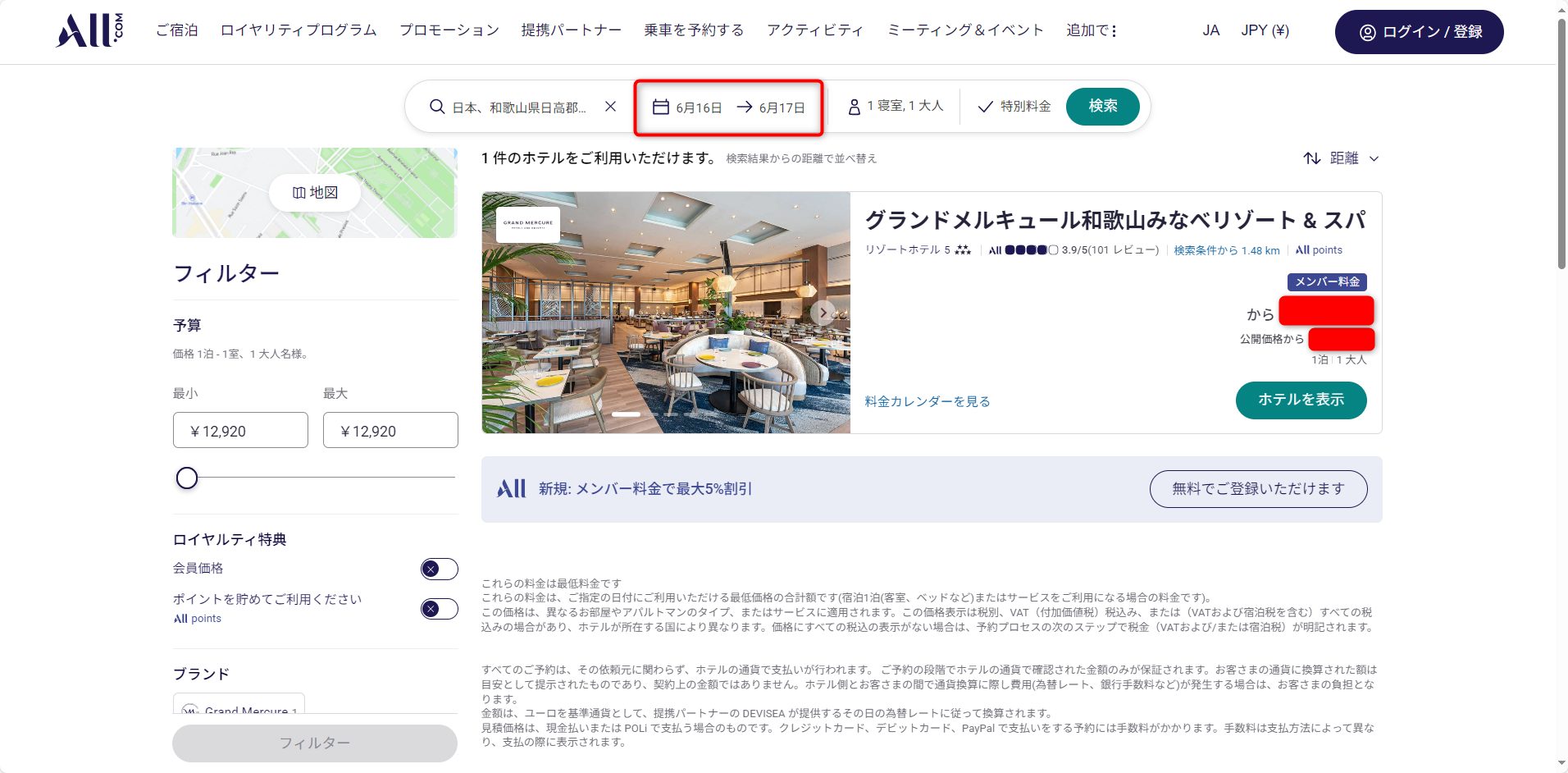Open the JPY (¥) currency selector
1568x773 pixels.
click(x=1265, y=31)
